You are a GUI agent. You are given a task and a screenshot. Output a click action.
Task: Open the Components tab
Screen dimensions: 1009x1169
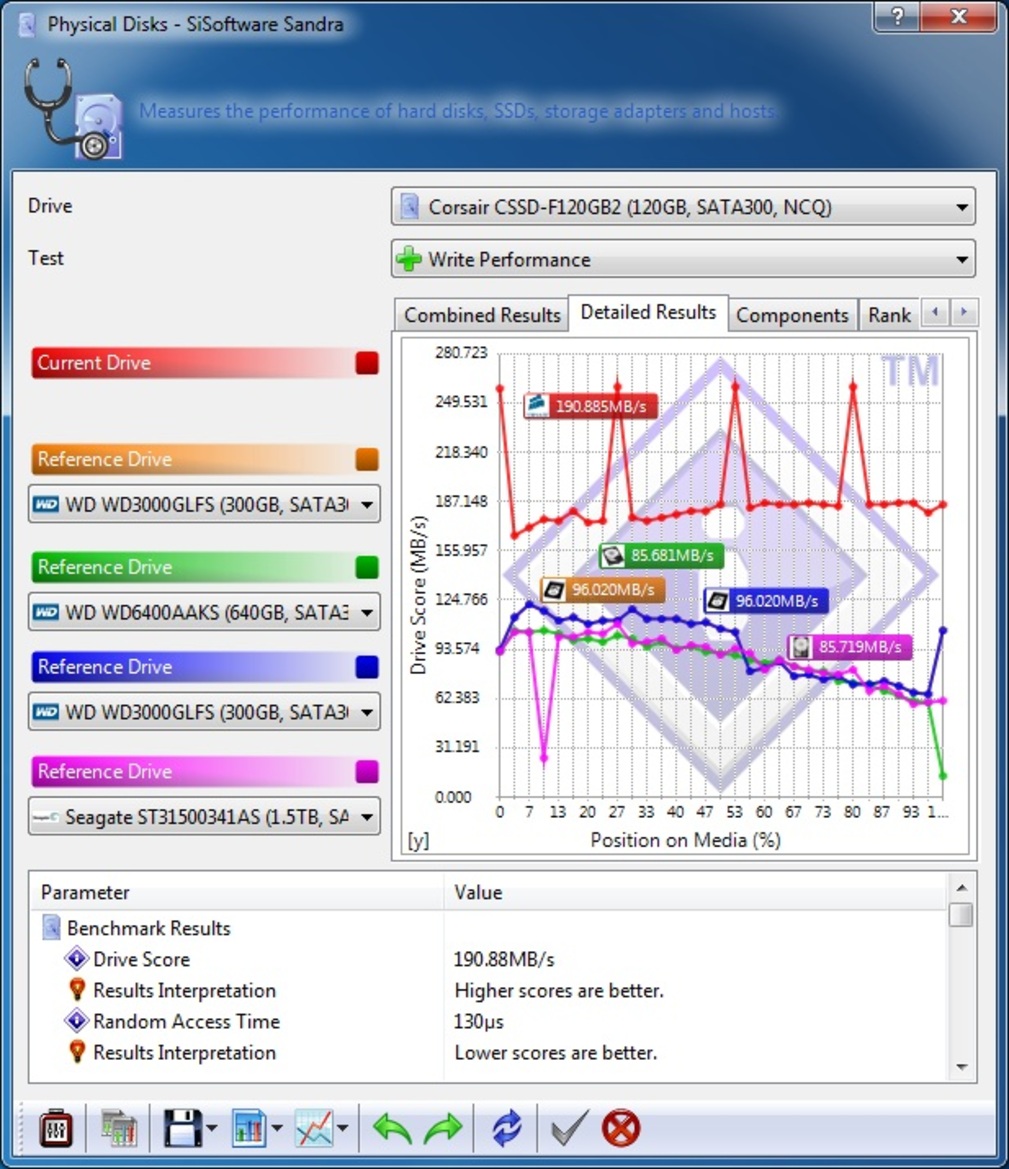pos(792,315)
